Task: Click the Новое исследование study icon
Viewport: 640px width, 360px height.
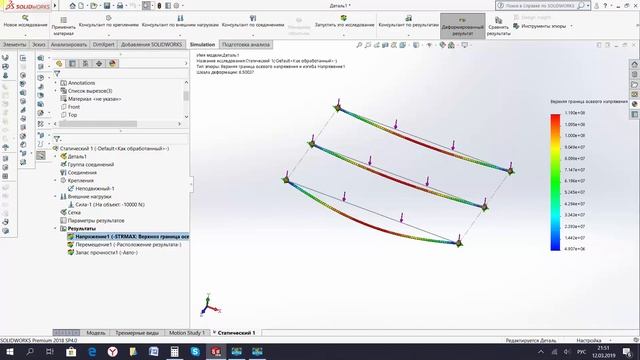Action: coord(25,18)
